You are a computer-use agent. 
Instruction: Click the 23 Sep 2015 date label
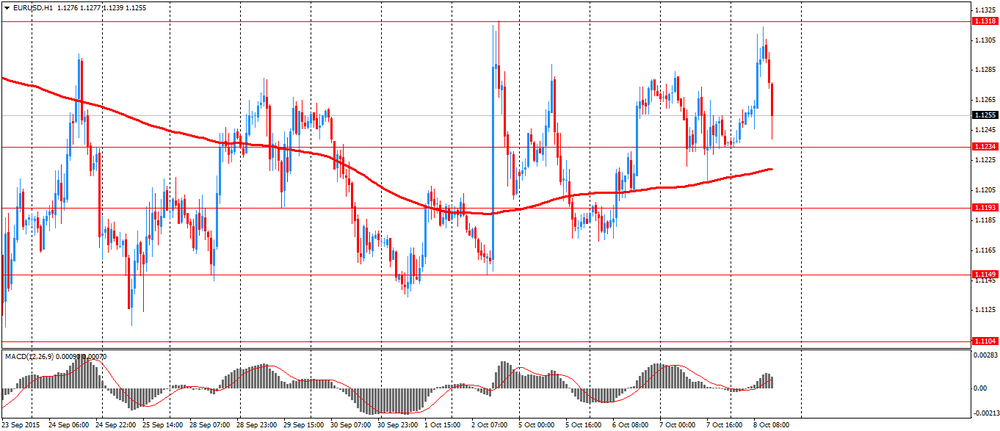pyautogui.click(x=20, y=423)
